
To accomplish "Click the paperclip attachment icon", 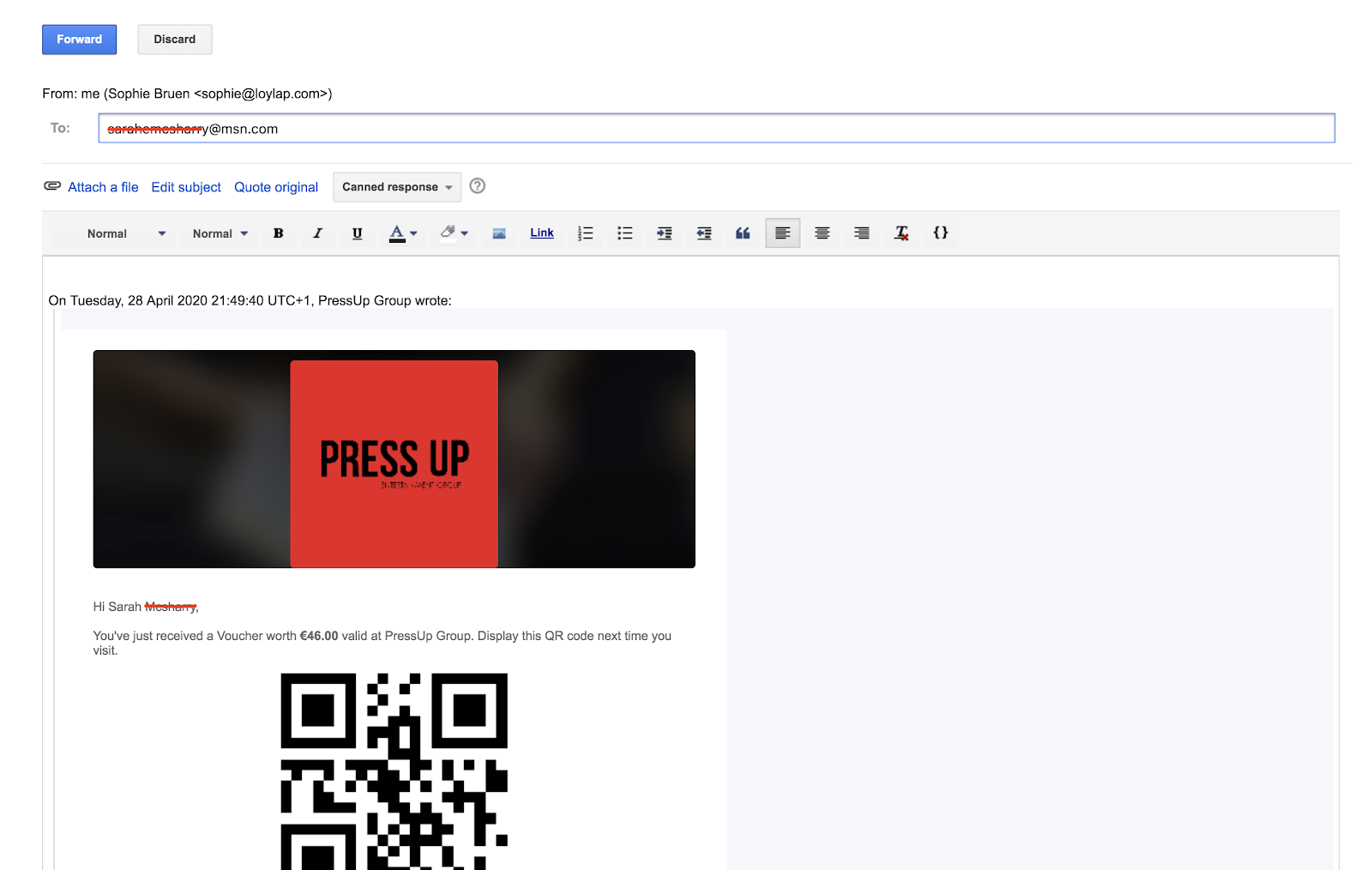I will 52,186.
